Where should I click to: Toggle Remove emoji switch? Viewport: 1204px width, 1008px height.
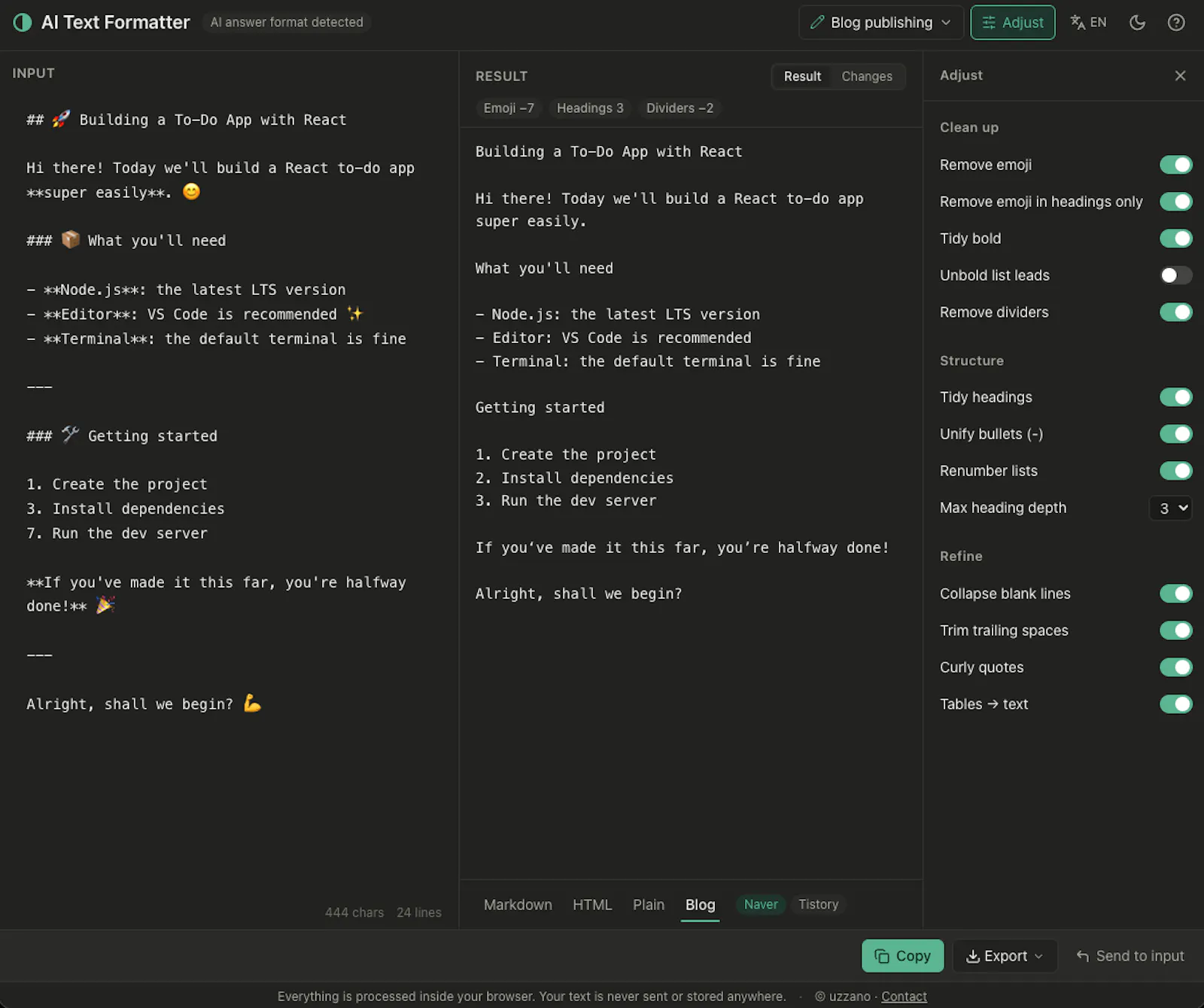click(1176, 165)
